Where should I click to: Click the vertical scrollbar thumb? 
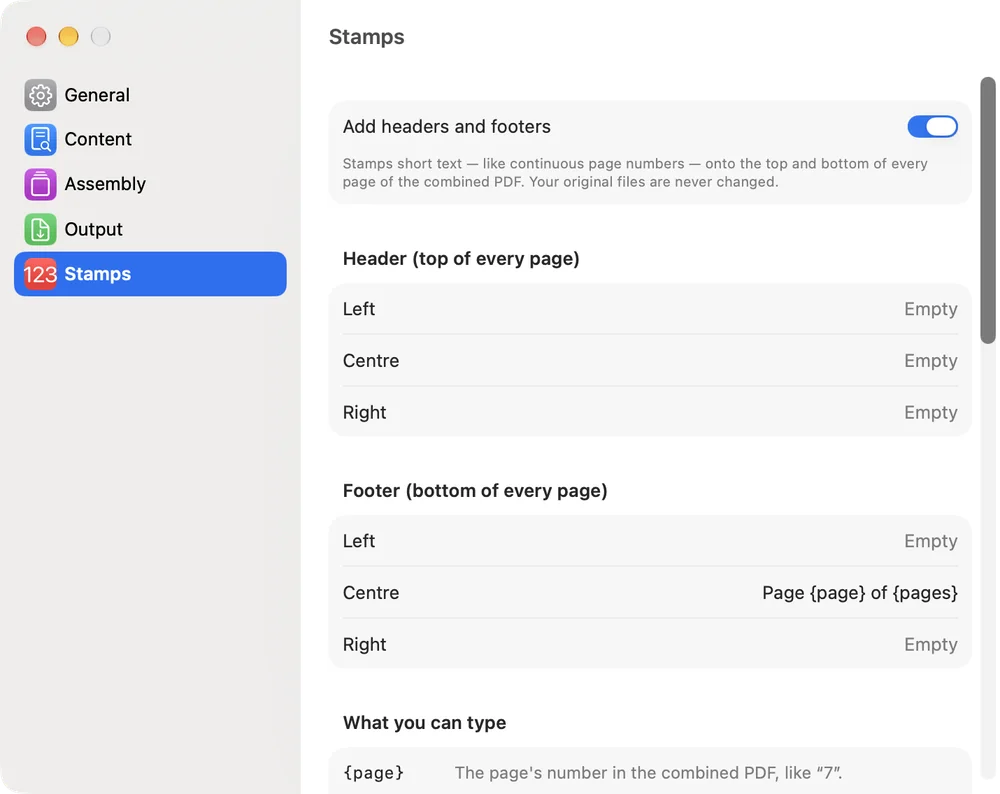(988, 210)
